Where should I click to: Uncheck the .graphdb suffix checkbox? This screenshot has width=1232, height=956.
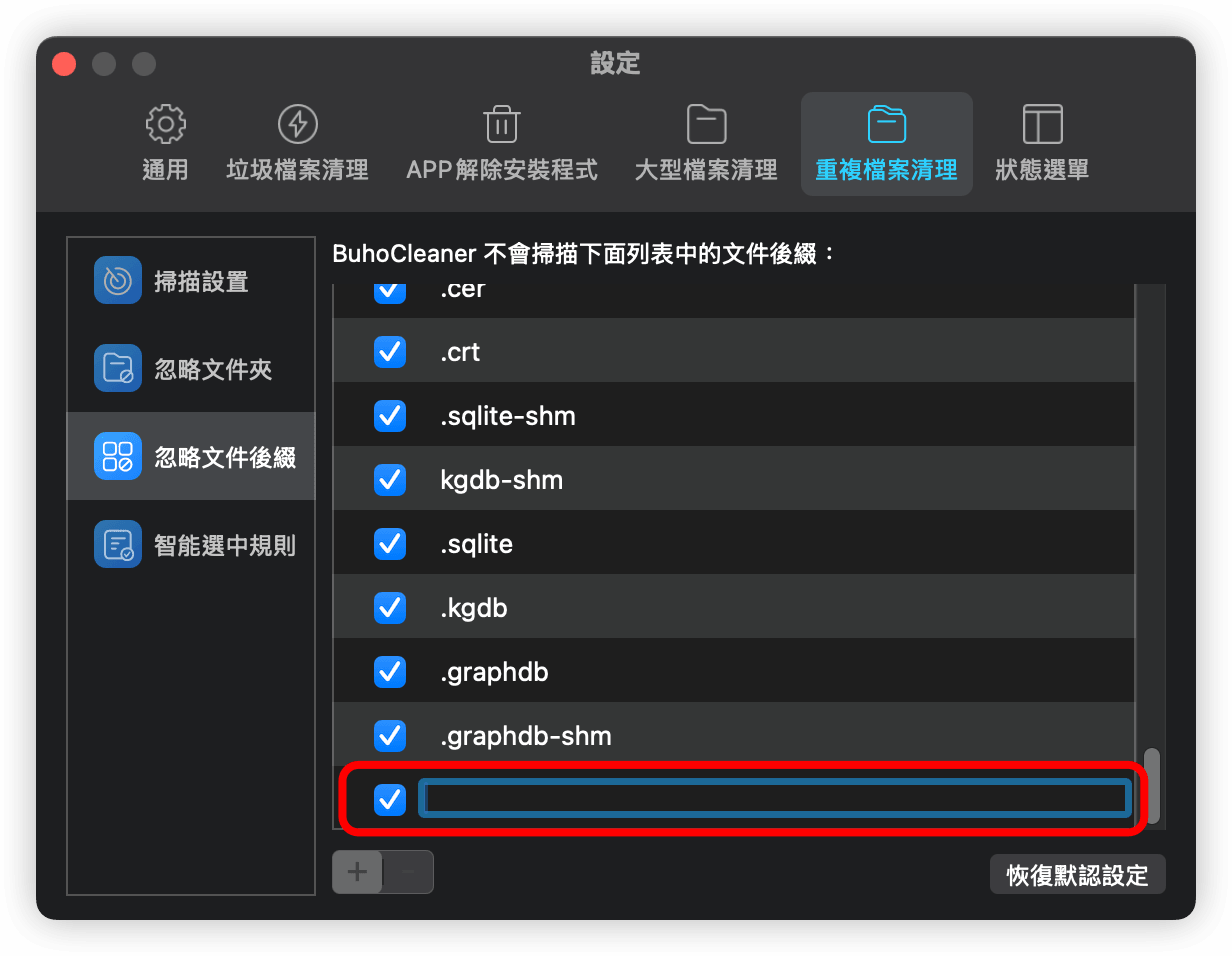click(389, 672)
